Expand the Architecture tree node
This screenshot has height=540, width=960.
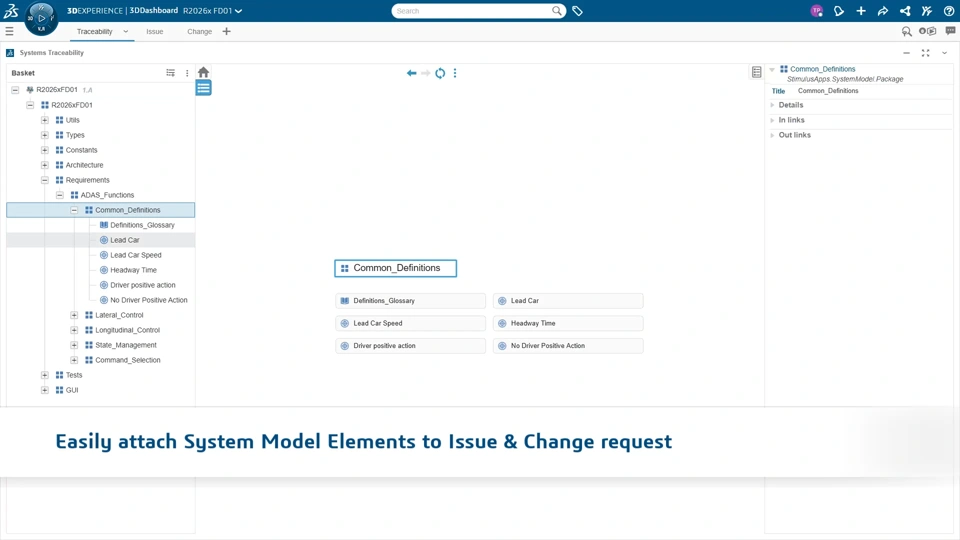tap(45, 165)
